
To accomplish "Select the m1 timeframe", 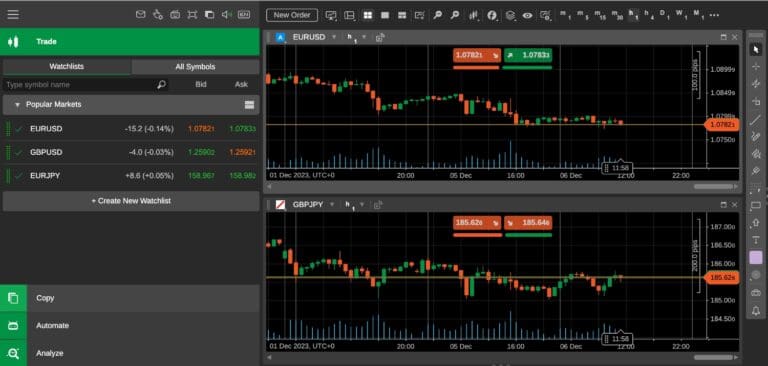I will click(565, 15).
